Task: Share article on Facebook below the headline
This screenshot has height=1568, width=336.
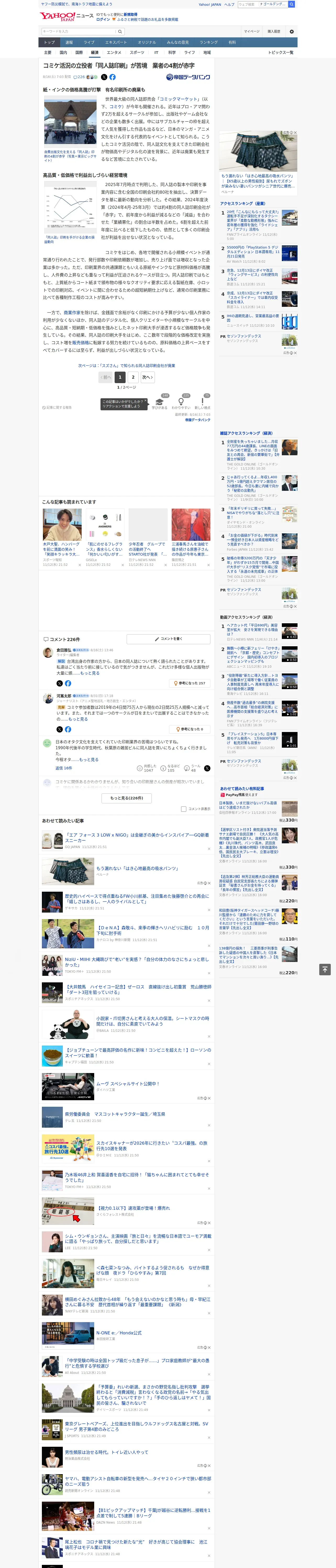Action: tap(112, 77)
